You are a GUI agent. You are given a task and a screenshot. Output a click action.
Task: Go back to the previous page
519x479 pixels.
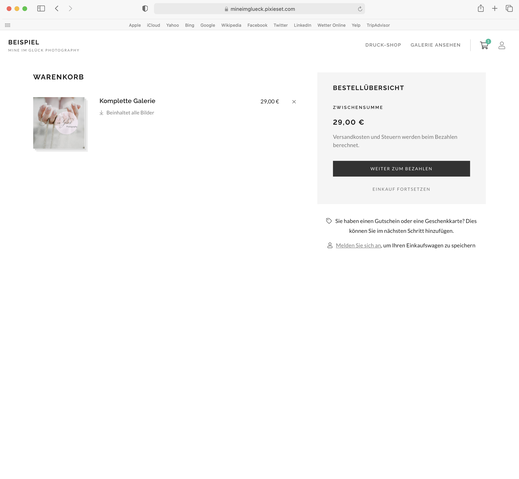click(x=57, y=9)
